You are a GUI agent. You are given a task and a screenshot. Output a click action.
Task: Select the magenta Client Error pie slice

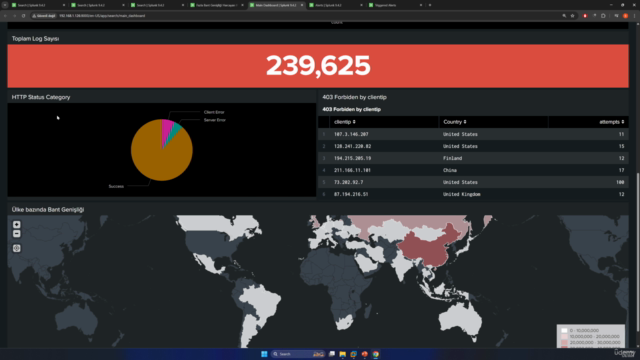[x=167, y=129]
